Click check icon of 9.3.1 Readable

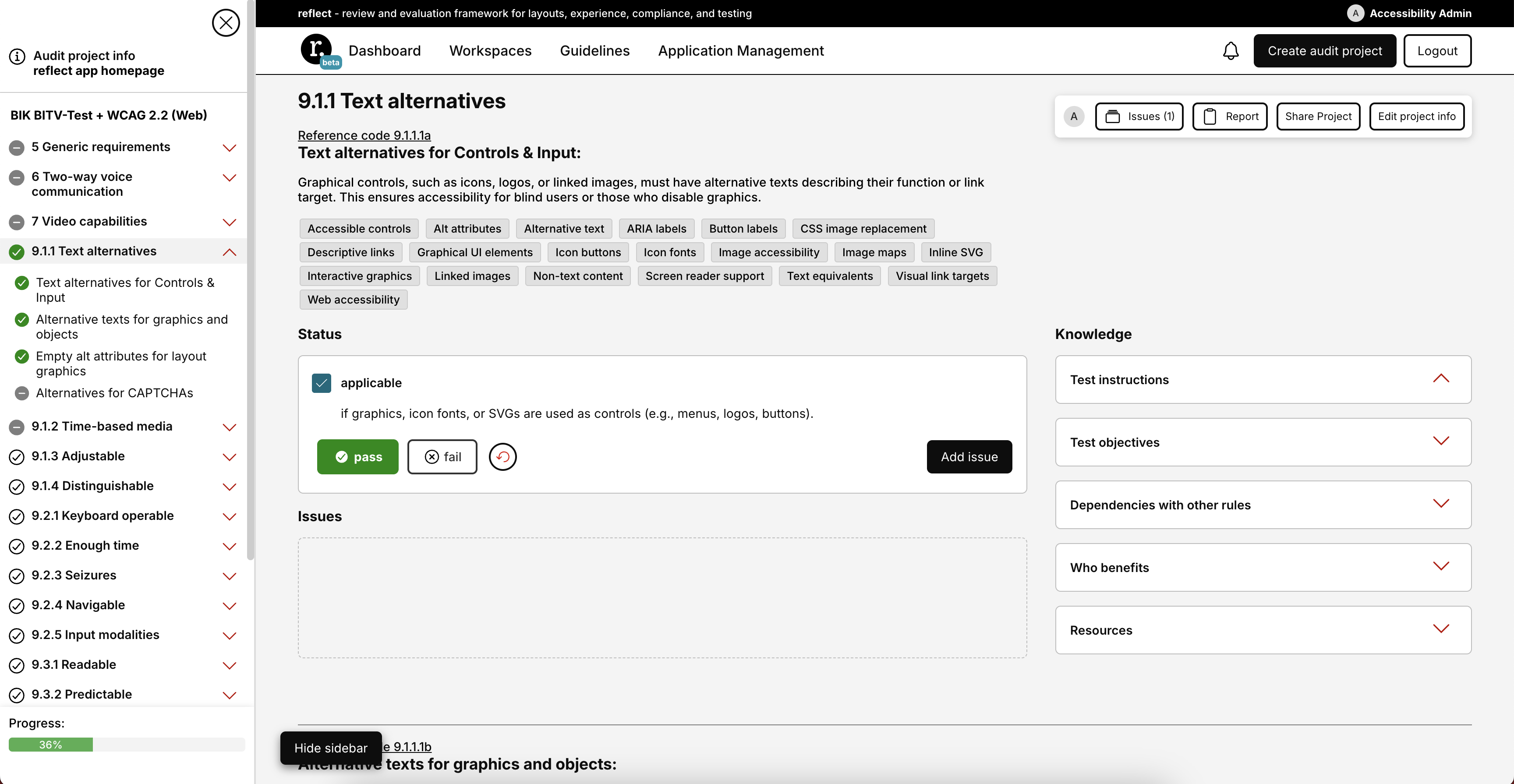17,665
